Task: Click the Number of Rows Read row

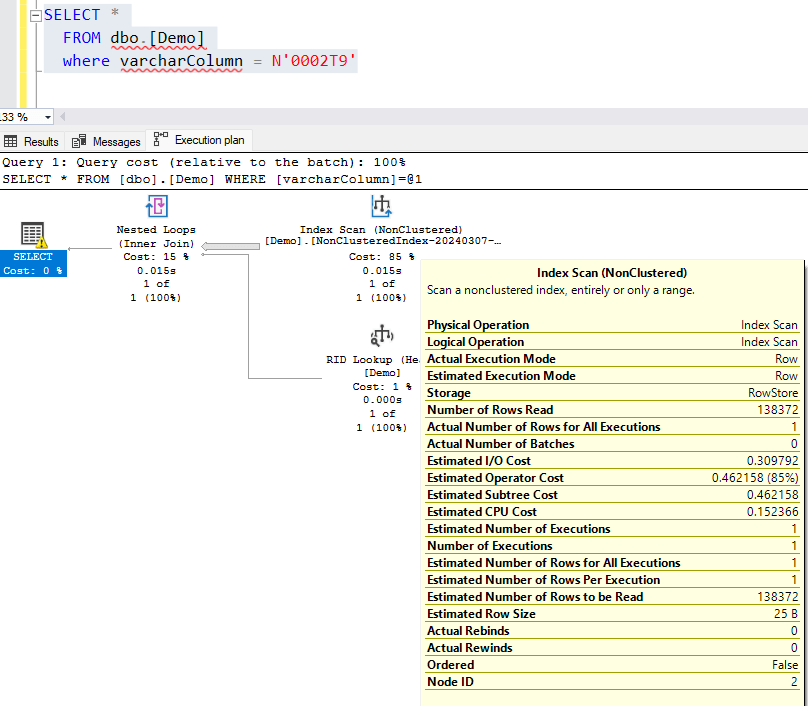Action: pos(612,410)
